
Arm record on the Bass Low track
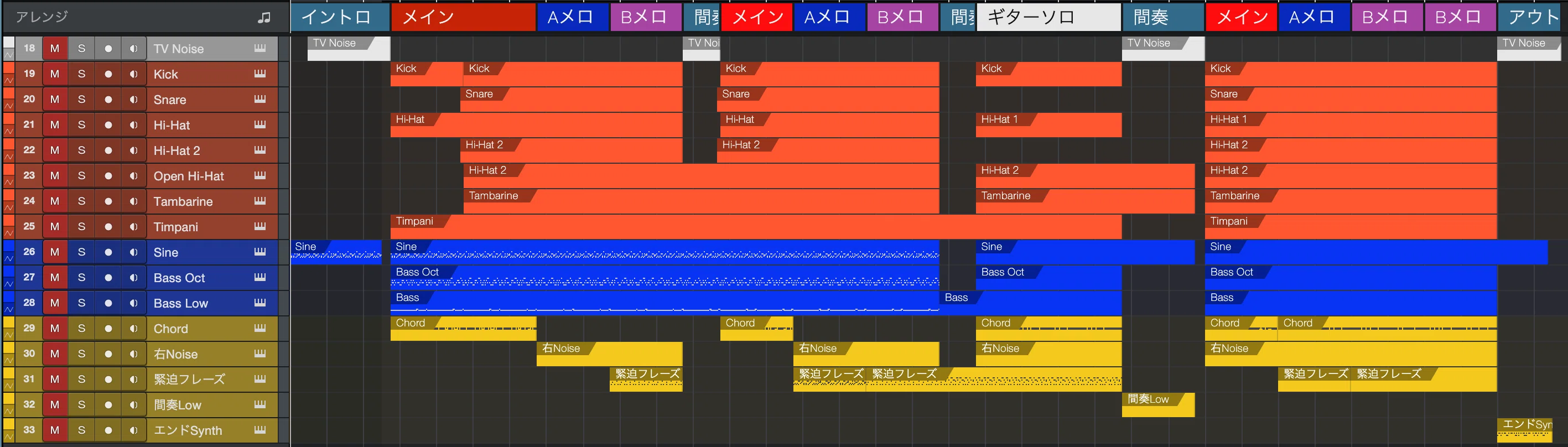(x=108, y=303)
